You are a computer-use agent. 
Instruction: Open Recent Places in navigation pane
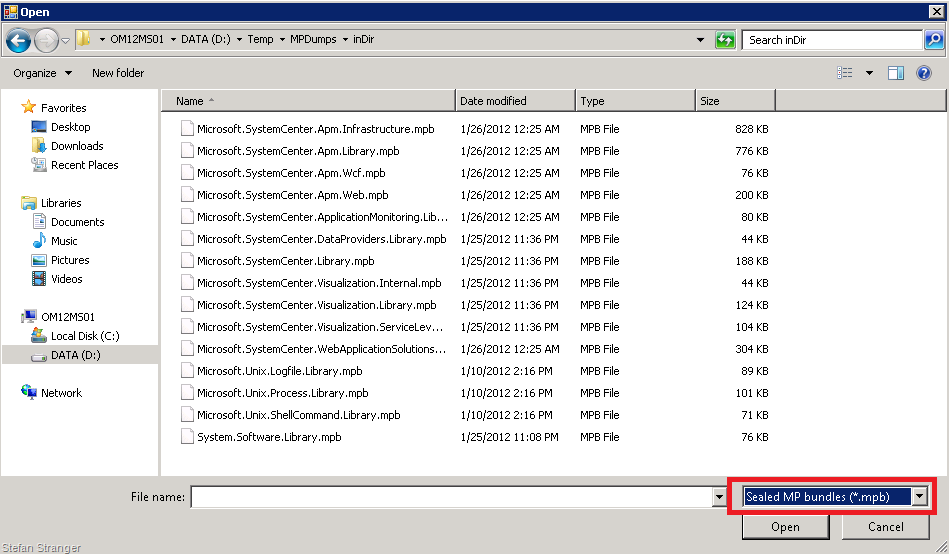(x=85, y=165)
